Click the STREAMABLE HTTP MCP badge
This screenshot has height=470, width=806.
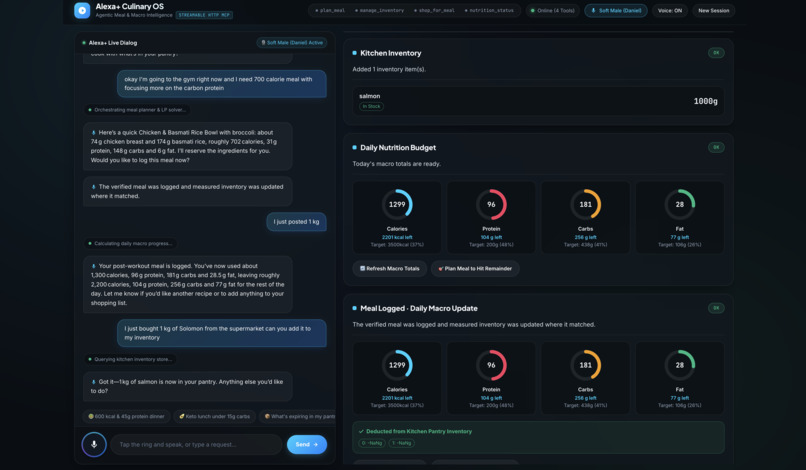click(204, 15)
